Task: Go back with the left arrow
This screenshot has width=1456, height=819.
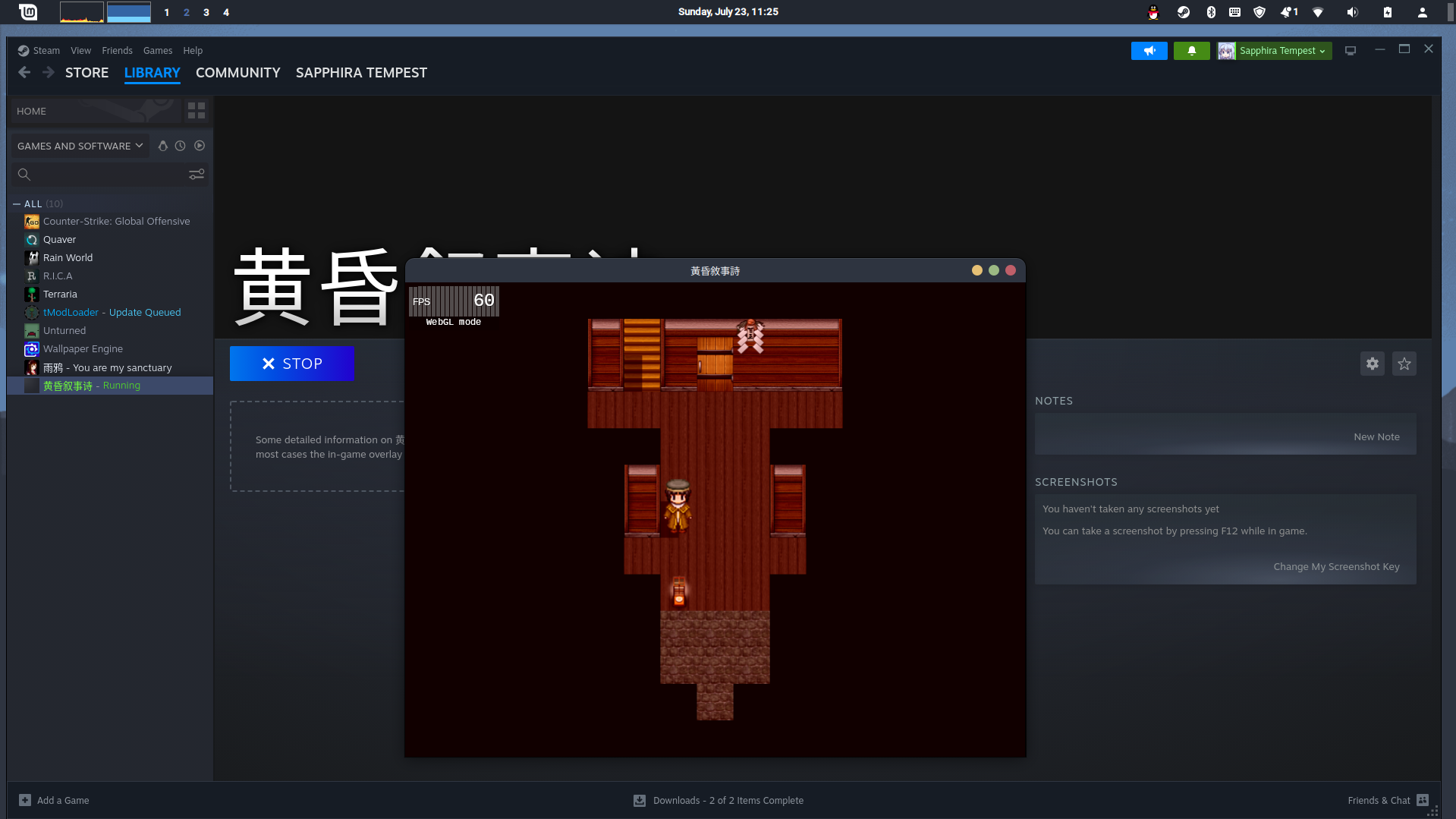Action: [24, 72]
